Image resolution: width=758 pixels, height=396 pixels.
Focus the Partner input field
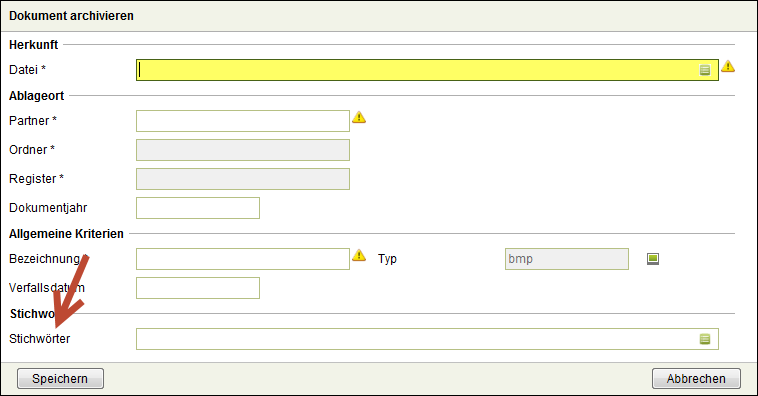point(243,121)
